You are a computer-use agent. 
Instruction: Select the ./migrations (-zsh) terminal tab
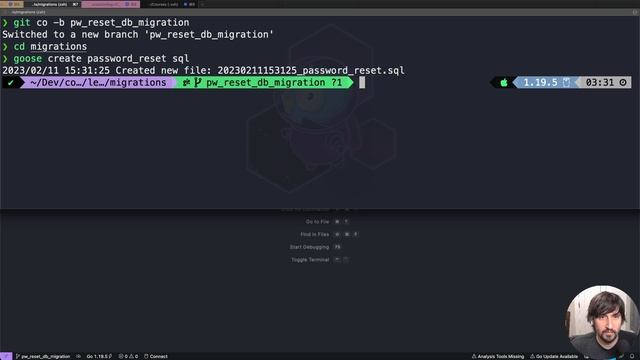(52, 4)
